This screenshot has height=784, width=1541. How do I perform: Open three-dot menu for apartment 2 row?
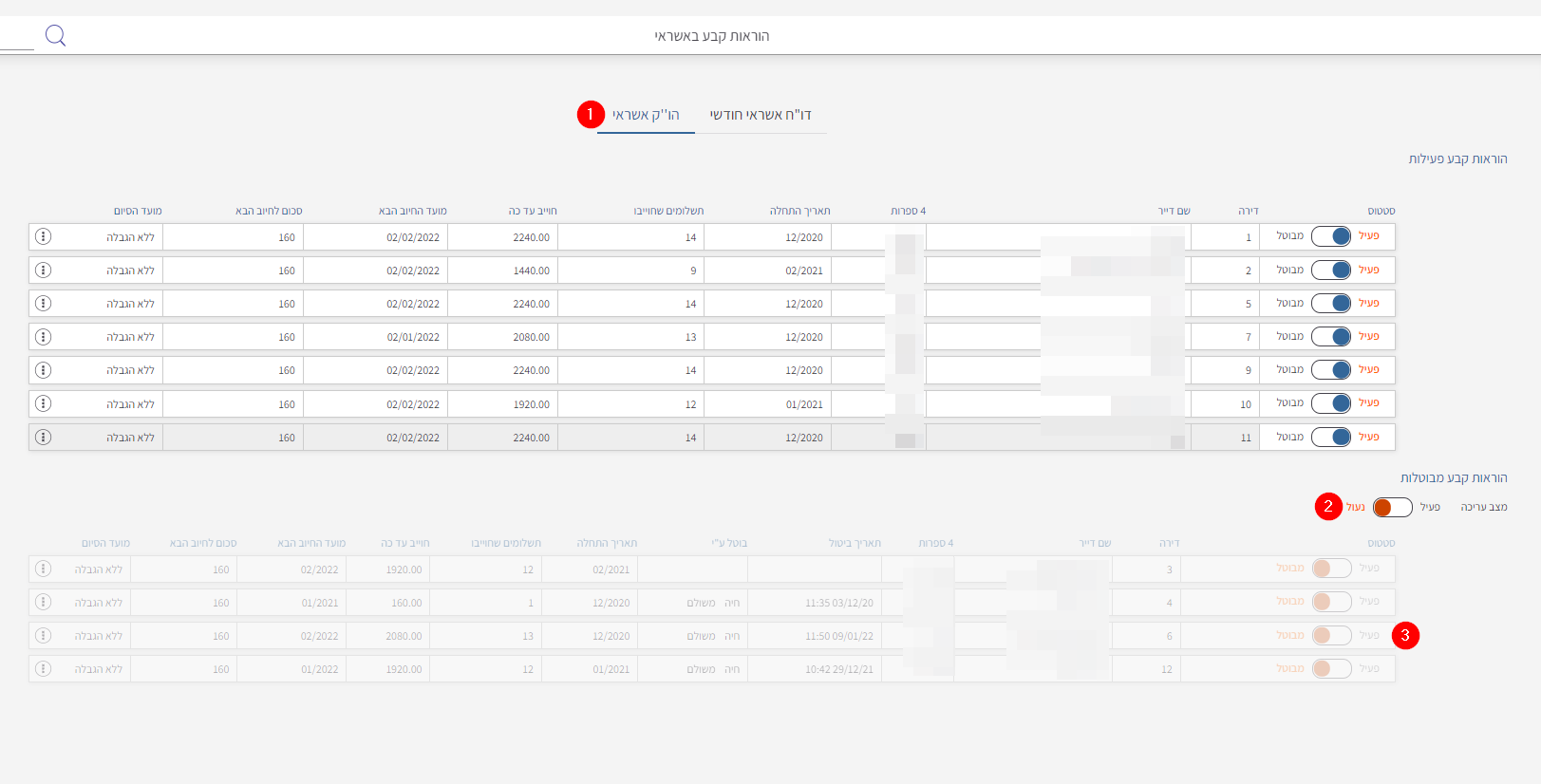pos(43,271)
